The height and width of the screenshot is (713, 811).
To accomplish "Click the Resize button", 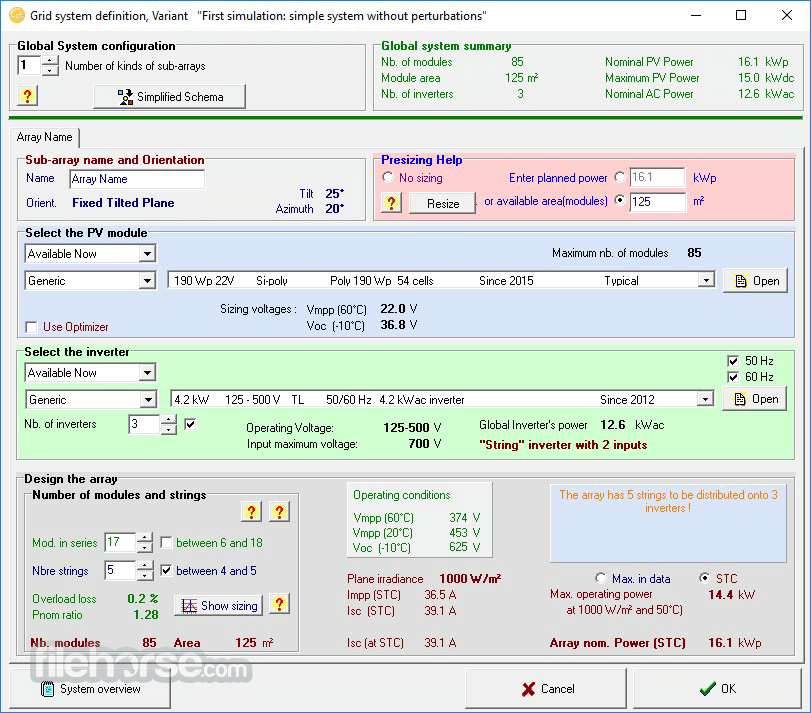I will (443, 203).
